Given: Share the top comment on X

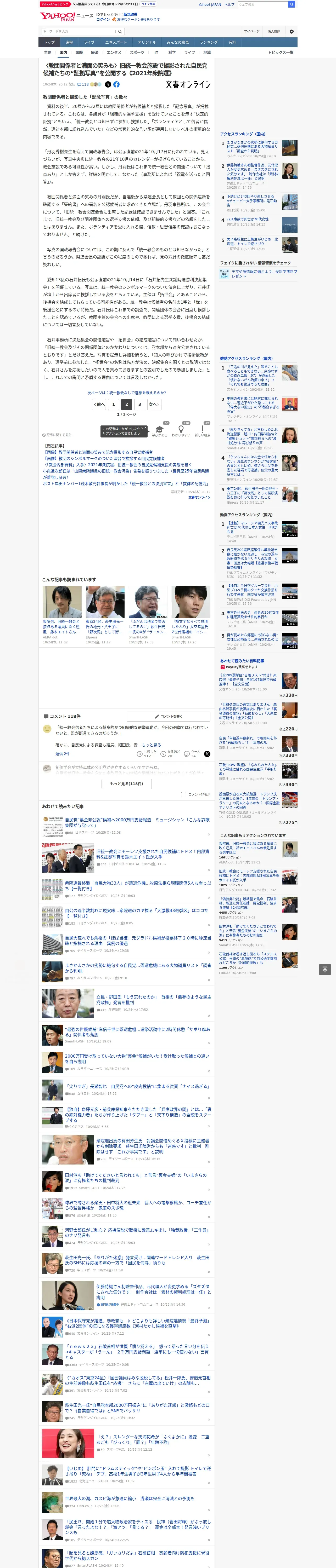Looking at the screenshot, I should click(207, 754).
